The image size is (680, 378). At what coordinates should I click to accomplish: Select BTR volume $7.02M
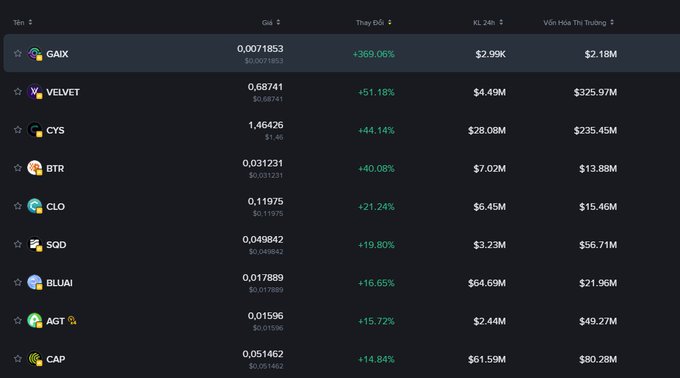(x=490, y=169)
